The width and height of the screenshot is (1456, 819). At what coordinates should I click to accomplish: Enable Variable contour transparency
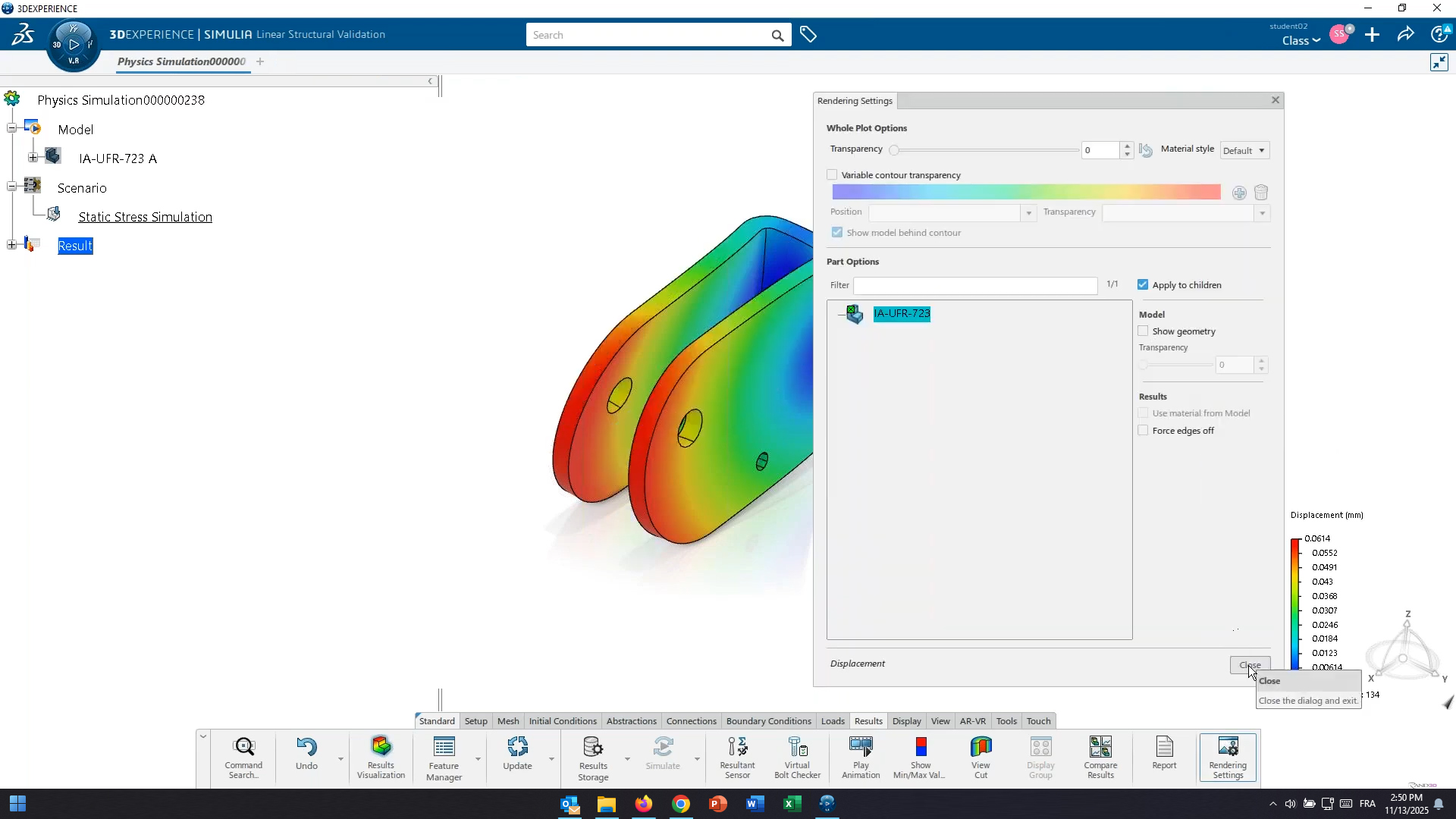[832, 174]
